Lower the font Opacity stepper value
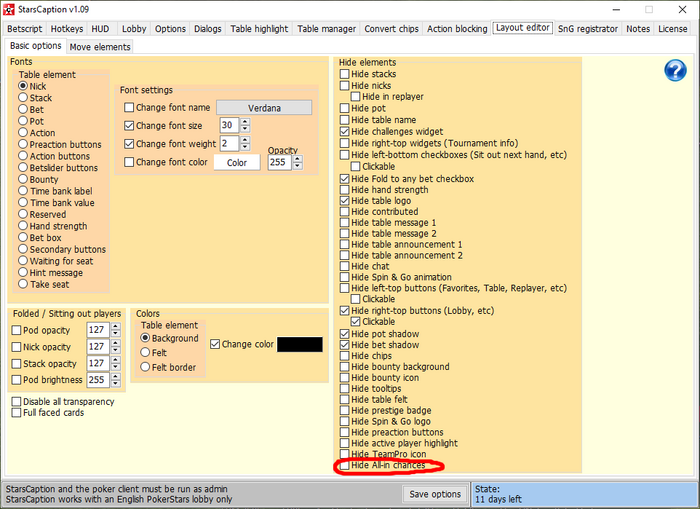This screenshot has width=700, height=509. click(298, 166)
